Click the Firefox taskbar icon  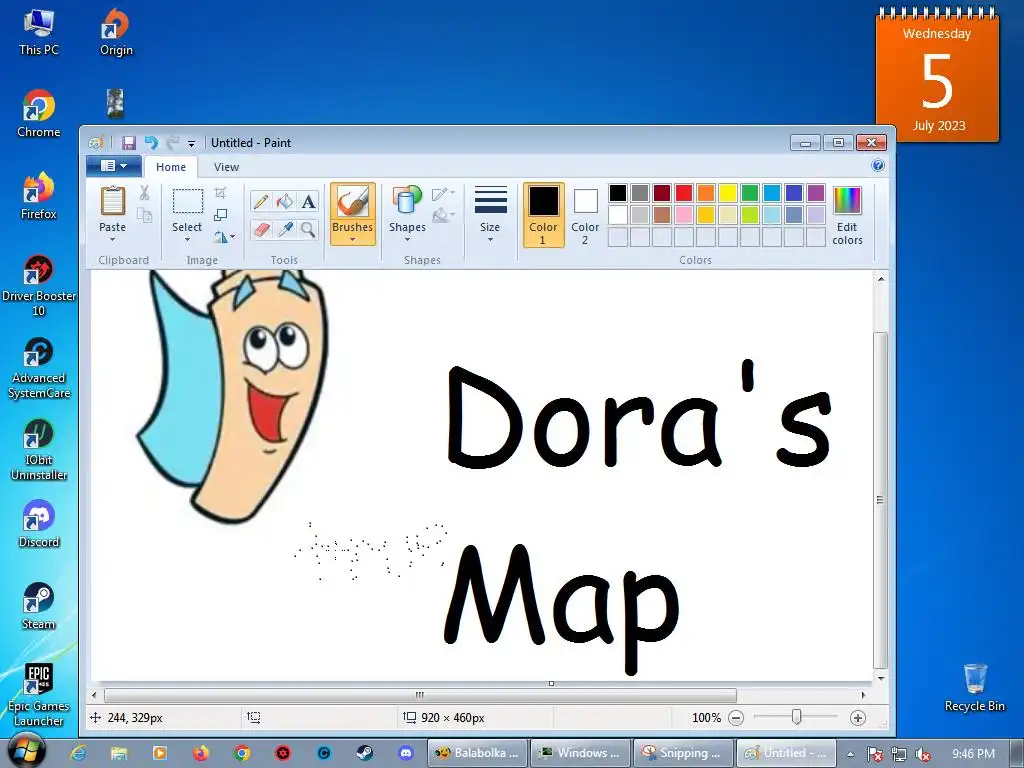(x=200, y=753)
